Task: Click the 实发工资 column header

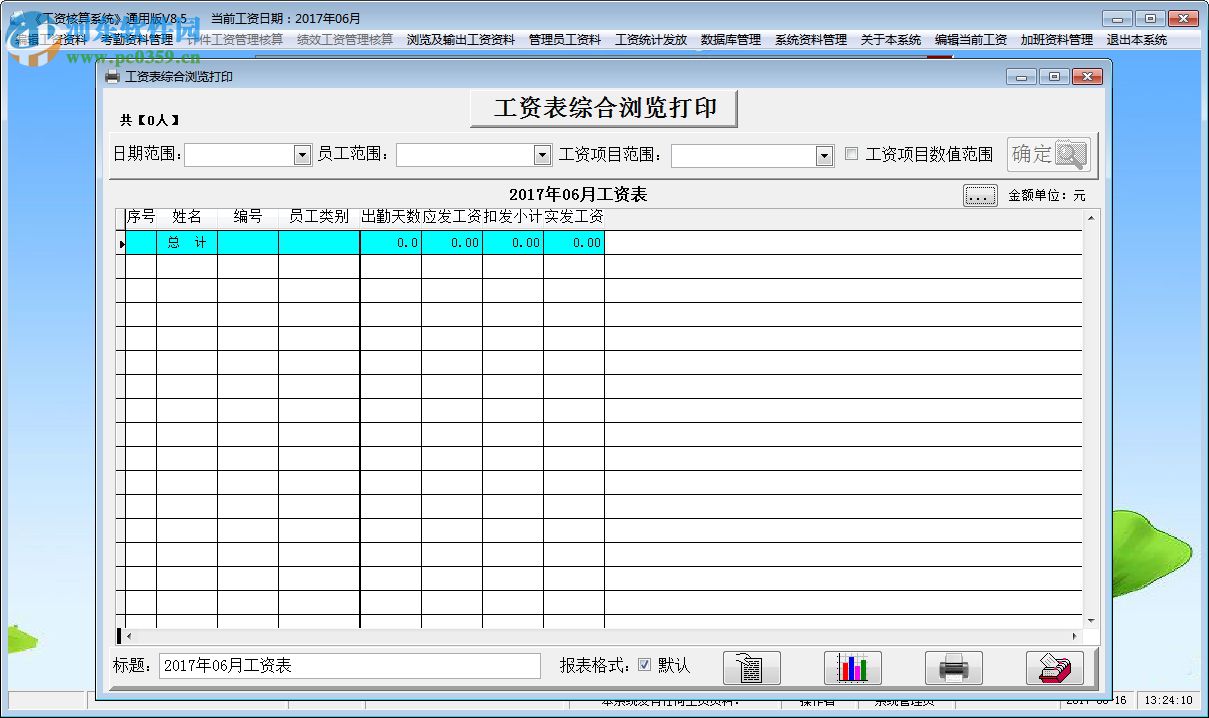Action: click(x=574, y=216)
